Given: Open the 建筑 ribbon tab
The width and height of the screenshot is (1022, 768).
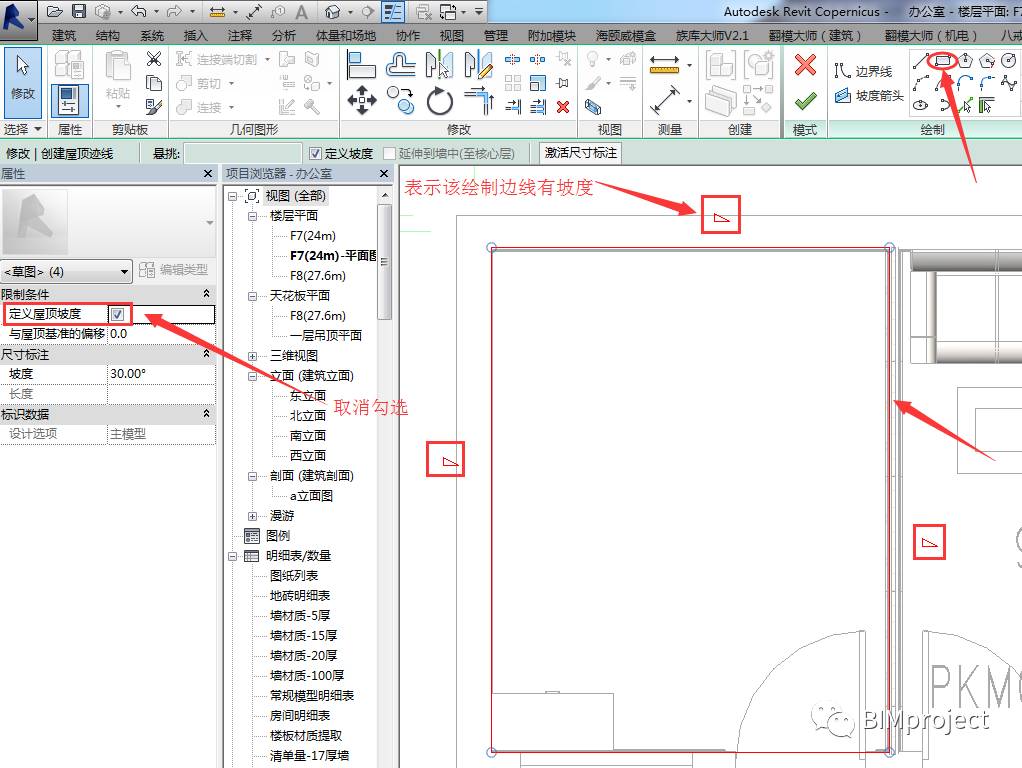Looking at the screenshot, I should [64, 35].
